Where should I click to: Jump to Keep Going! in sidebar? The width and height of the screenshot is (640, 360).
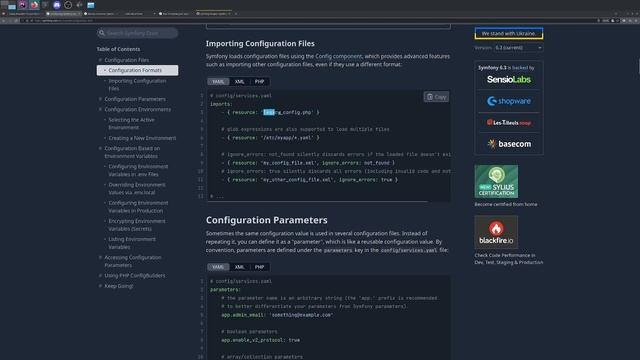(x=118, y=286)
